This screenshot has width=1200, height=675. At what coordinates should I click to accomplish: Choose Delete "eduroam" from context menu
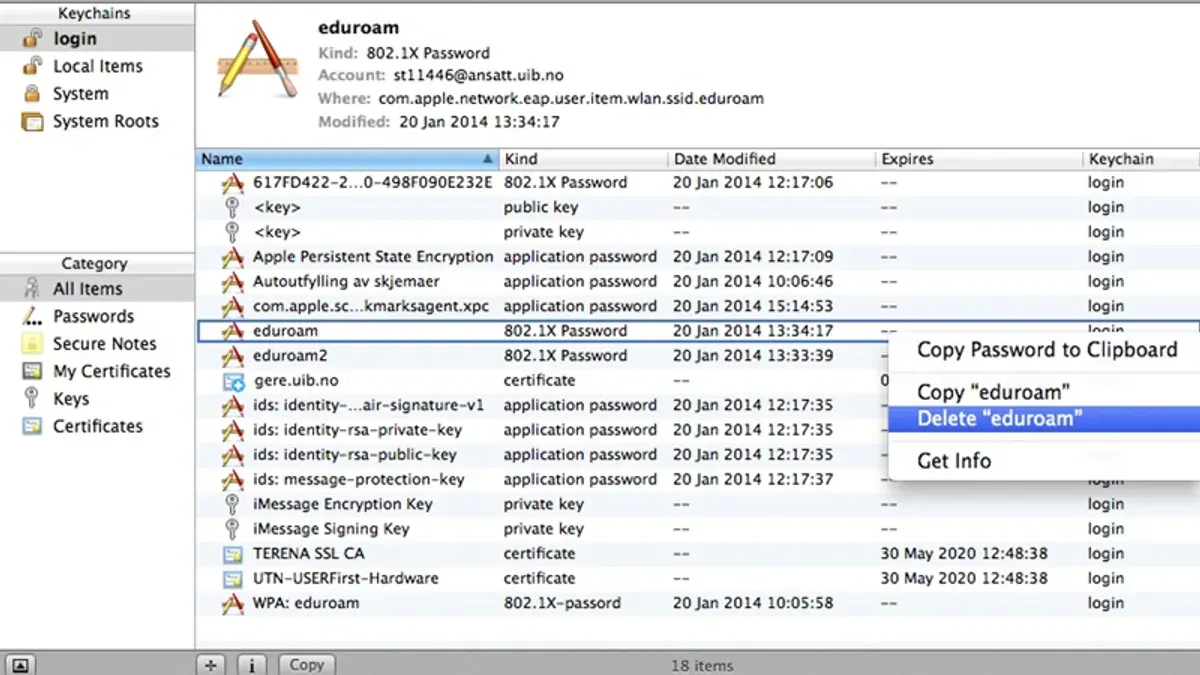[x=1046, y=419]
